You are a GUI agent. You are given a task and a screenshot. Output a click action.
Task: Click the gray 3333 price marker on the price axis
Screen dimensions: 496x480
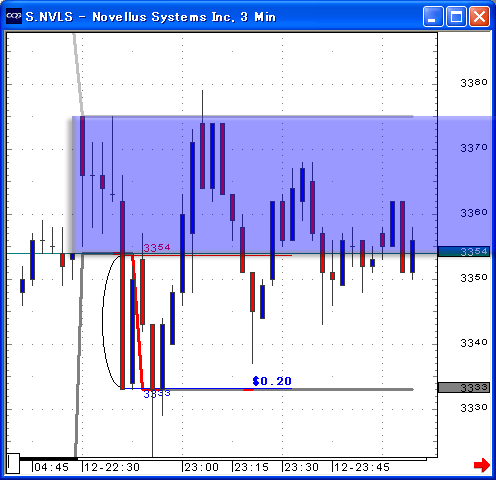464,387
